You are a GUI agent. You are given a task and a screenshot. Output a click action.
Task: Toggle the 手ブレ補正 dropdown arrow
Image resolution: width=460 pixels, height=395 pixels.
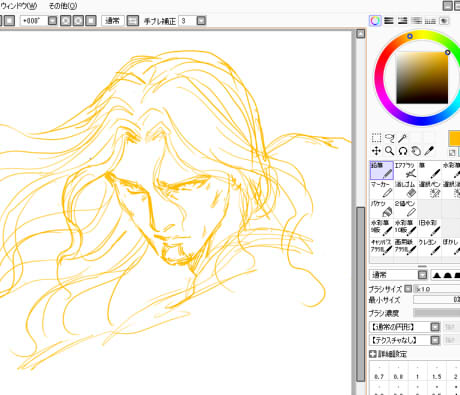(201, 21)
